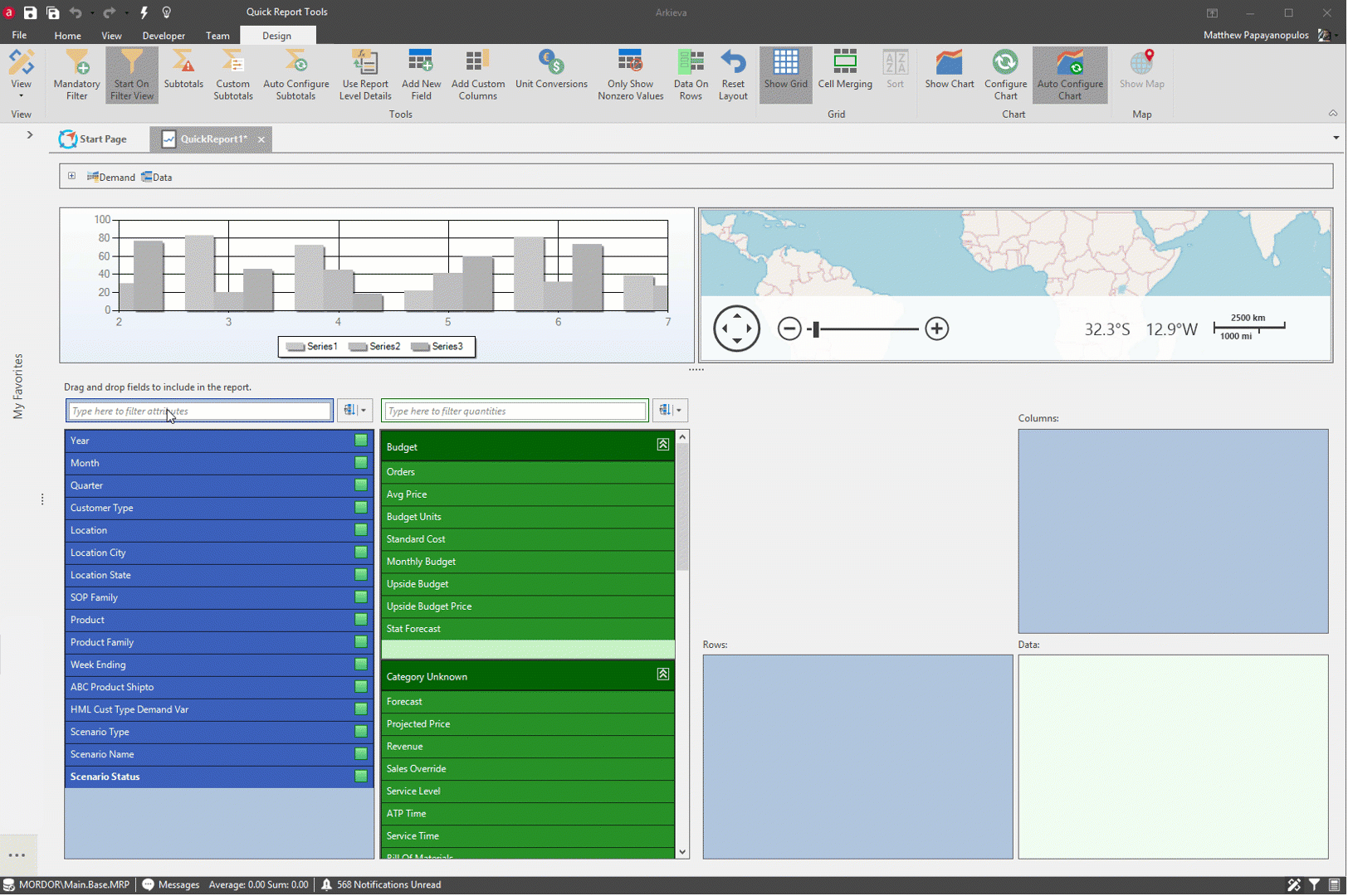Image resolution: width=1348 pixels, height=896 pixels.
Task: Click the quantities list scrollbar thumb
Action: (682, 507)
